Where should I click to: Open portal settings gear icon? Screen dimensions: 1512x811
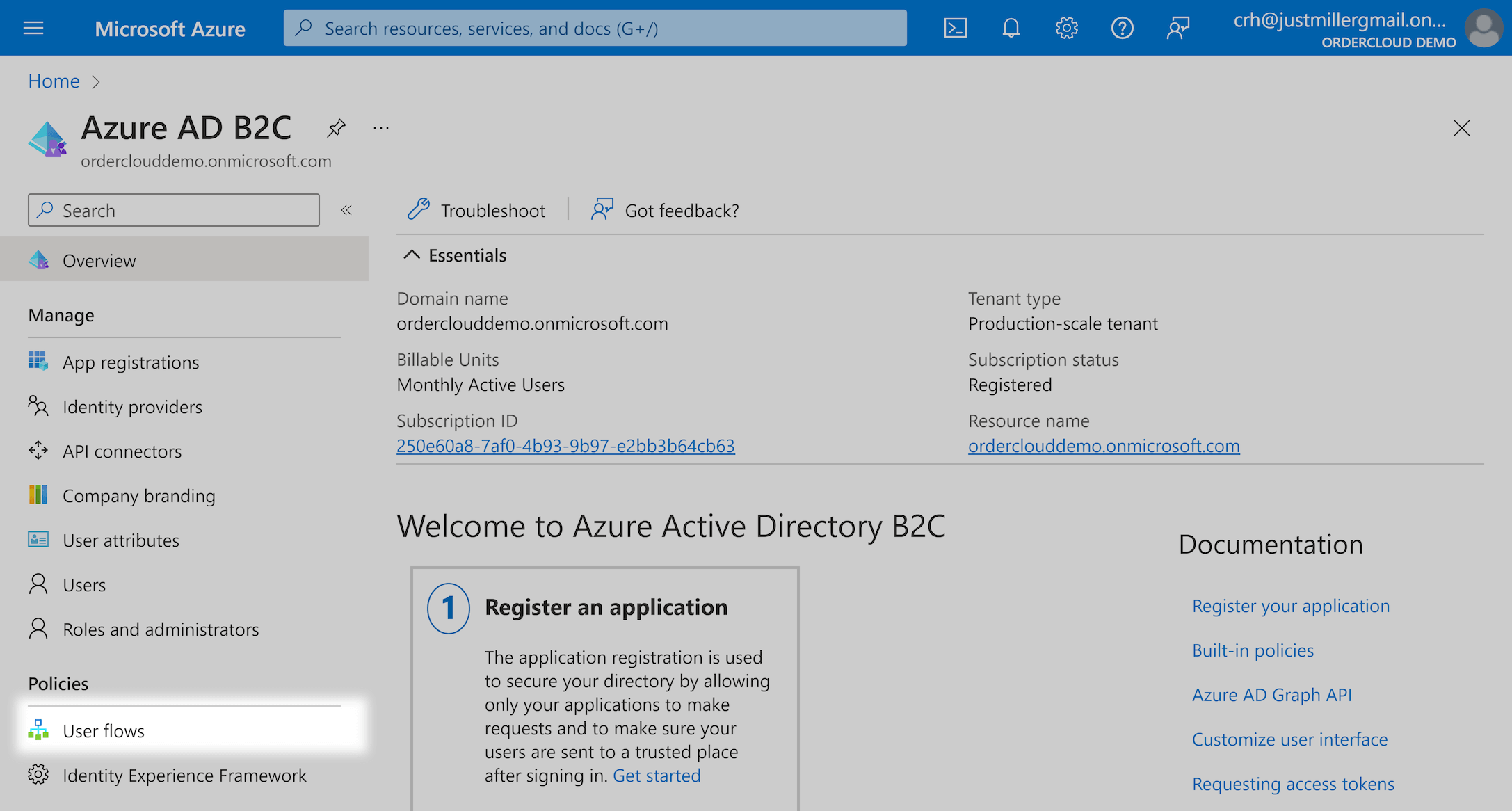click(1066, 28)
